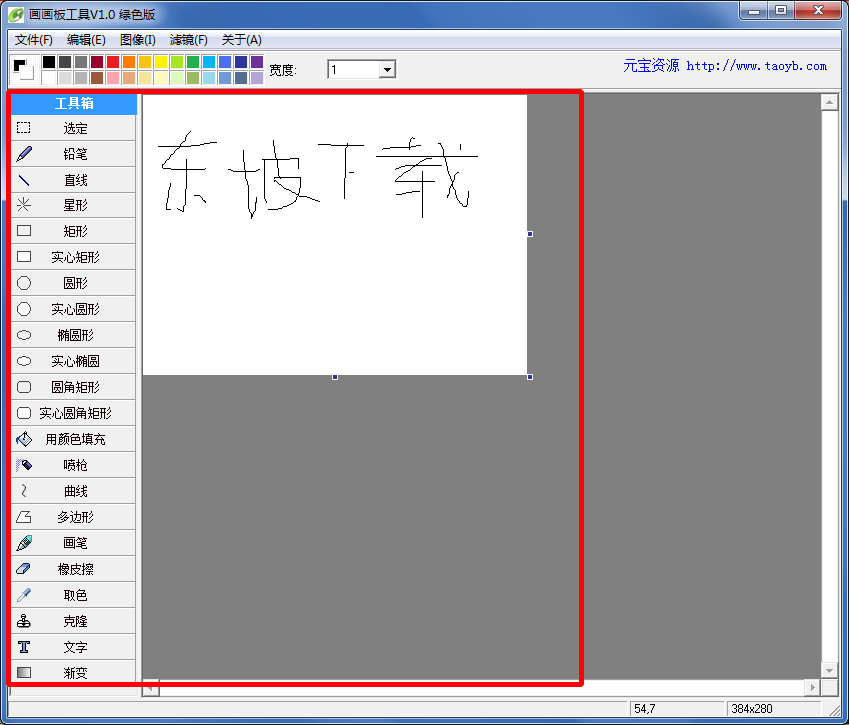The width and height of the screenshot is (849, 725).
Task: Open the 关于(A) menu
Action: [x=241, y=40]
